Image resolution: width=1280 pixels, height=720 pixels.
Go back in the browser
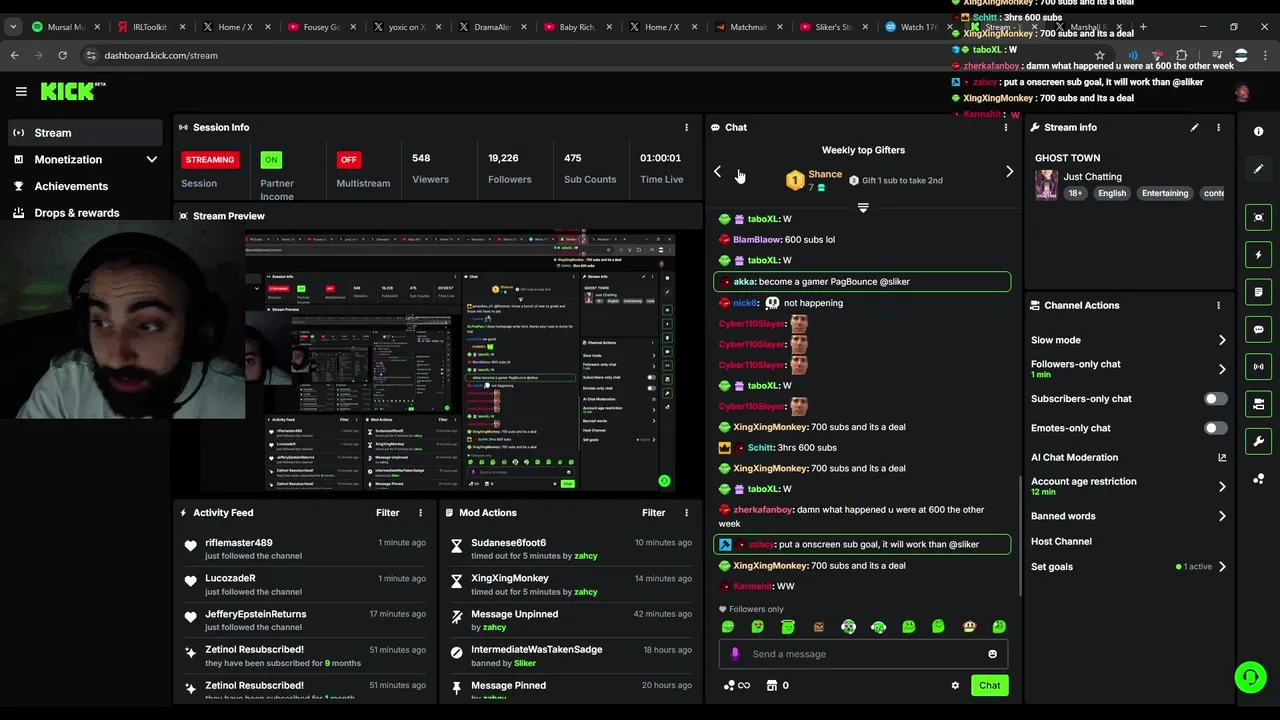(x=15, y=55)
